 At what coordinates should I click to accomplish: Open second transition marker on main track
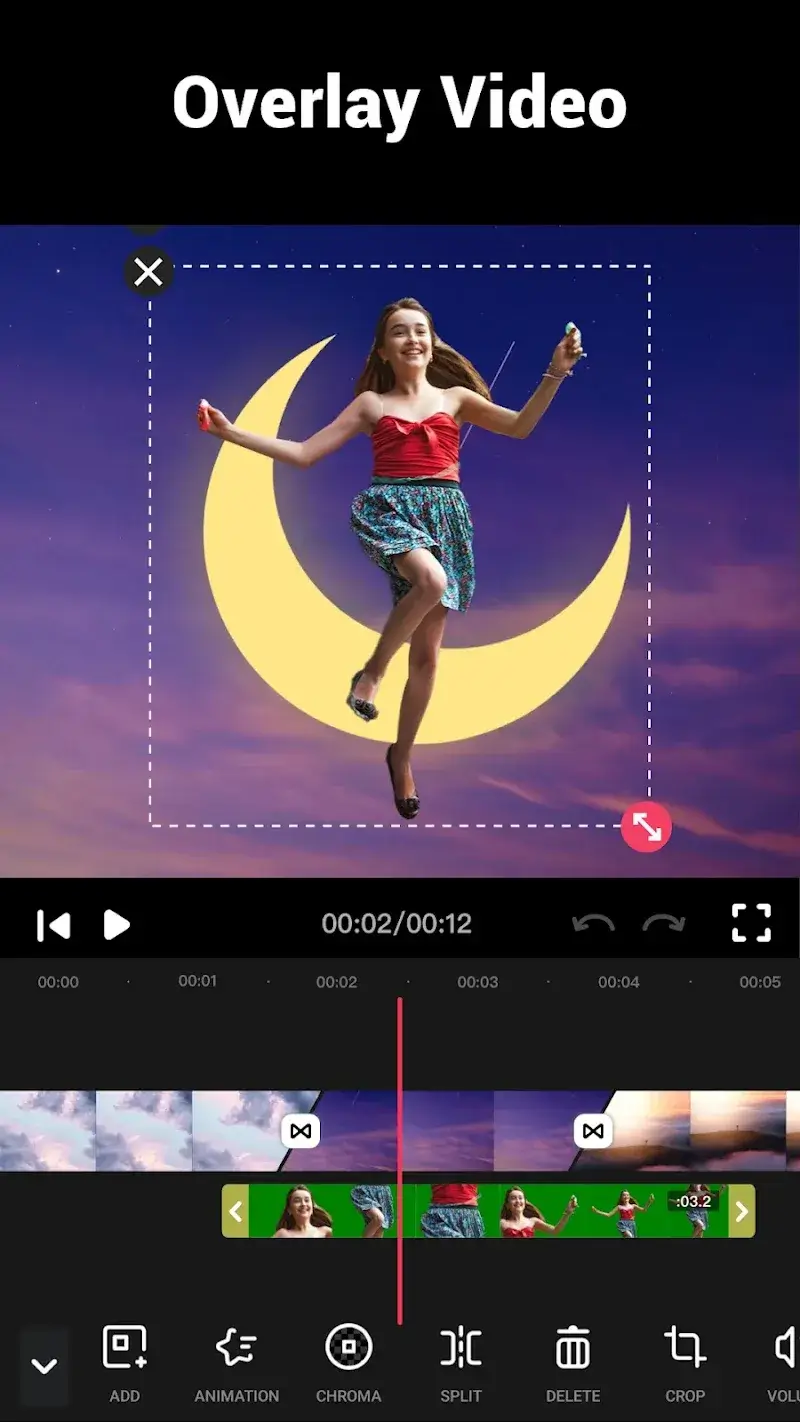coord(593,1131)
